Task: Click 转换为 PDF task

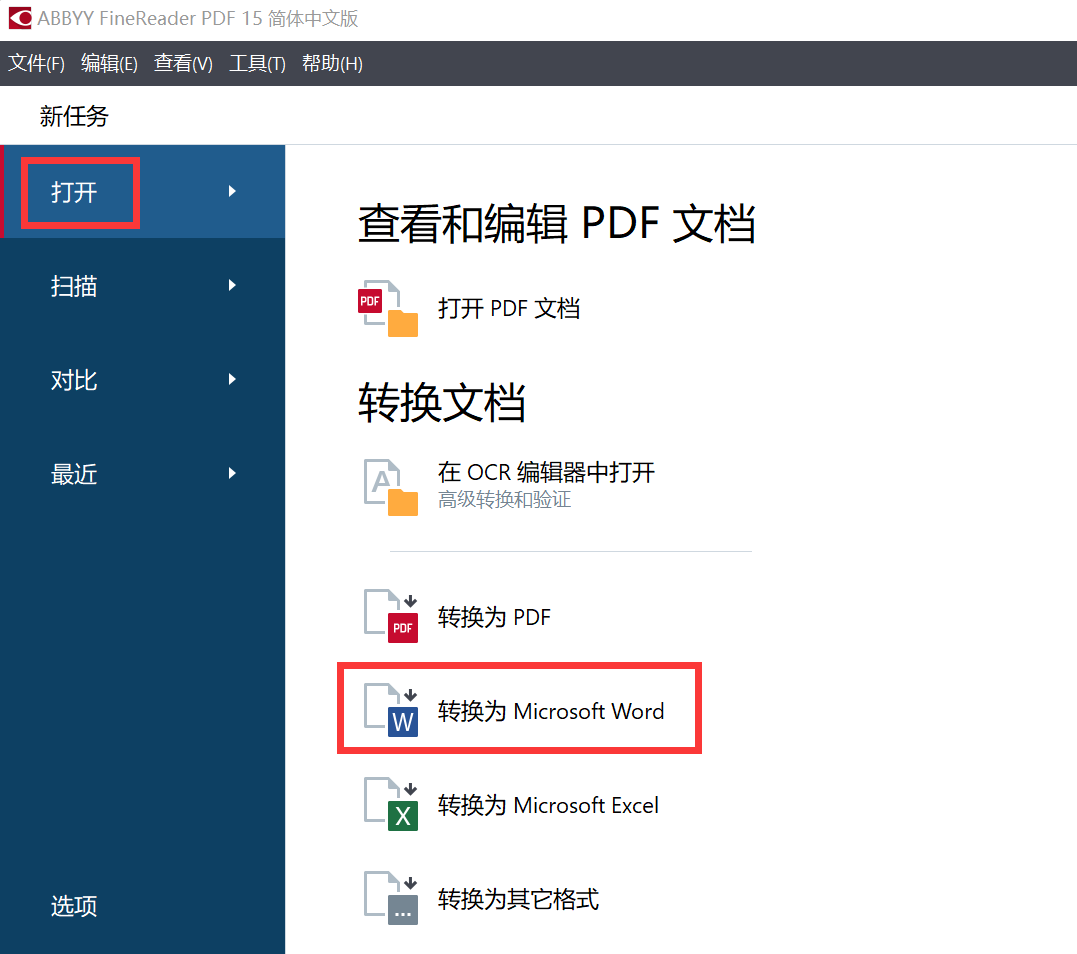Action: (457, 616)
